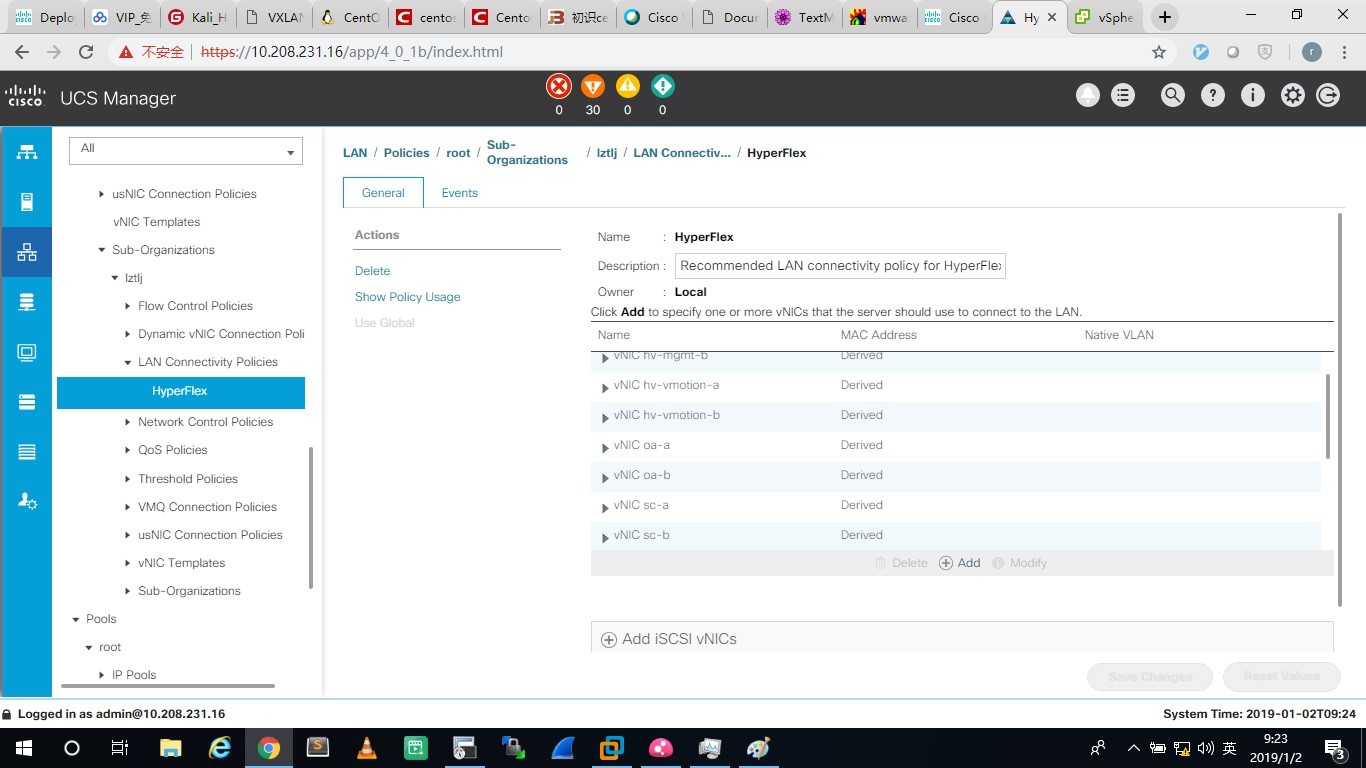Open the SAN navigation icon

27,302
